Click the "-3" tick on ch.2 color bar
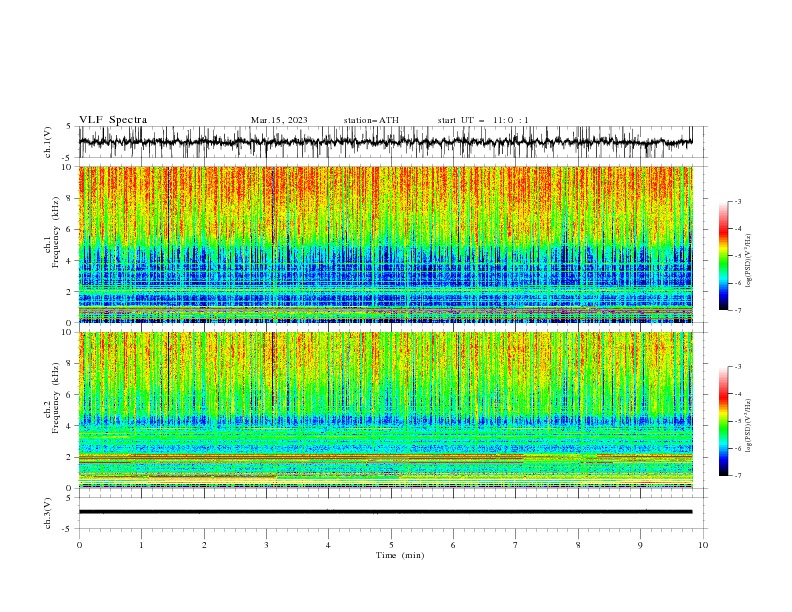Image resolution: width=792 pixels, height=612 pixels. pyautogui.click(x=737, y=367)
